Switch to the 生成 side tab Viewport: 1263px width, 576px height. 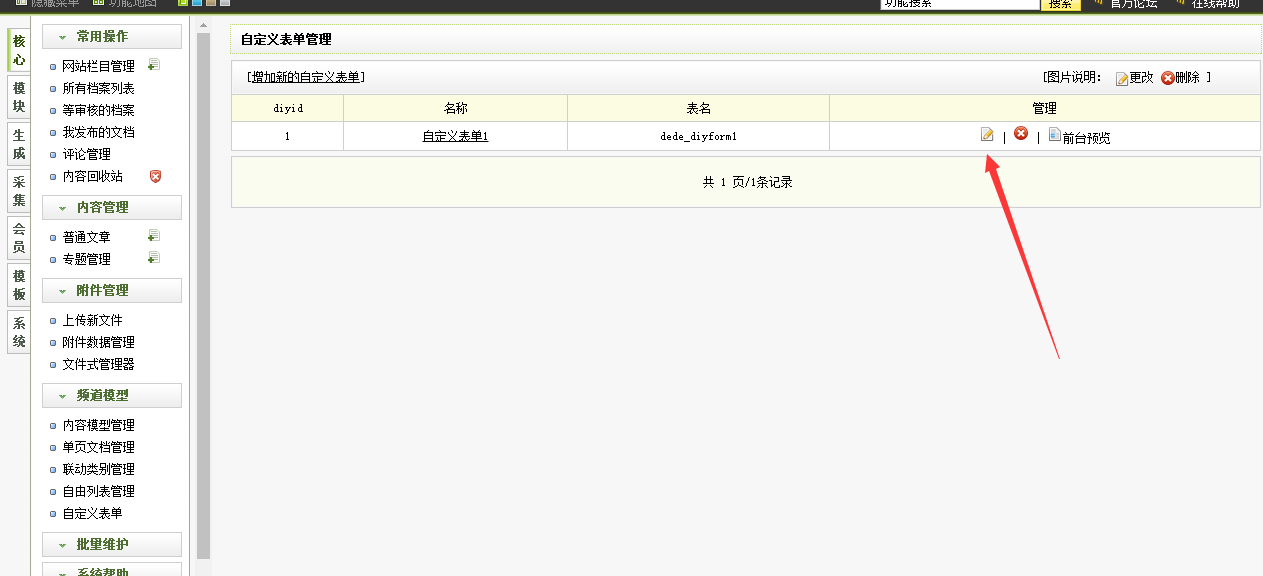pyautogui.click(x=18, y=144)
